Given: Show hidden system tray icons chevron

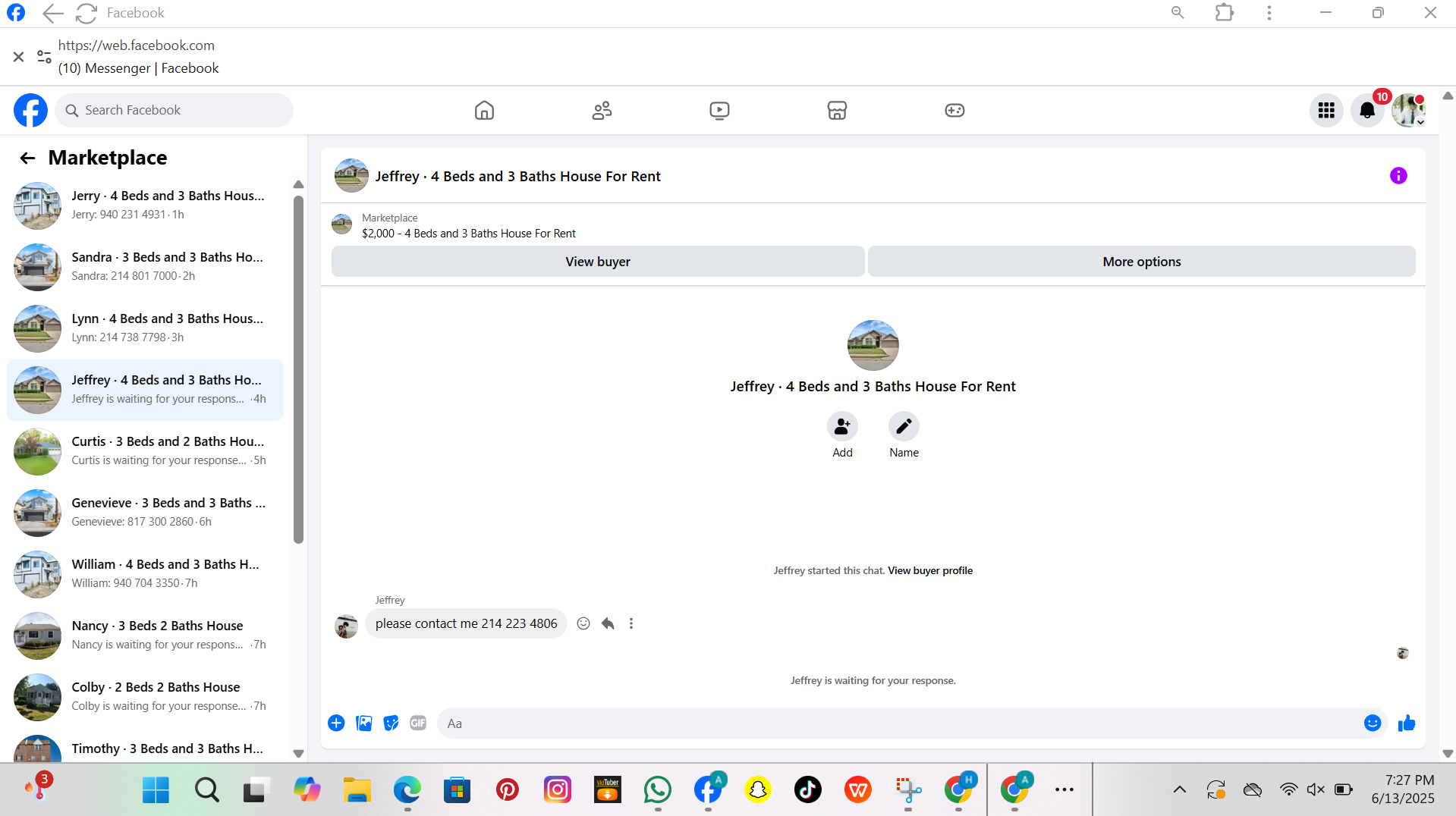Looking at the screenshot, I should coord(1179,790).
